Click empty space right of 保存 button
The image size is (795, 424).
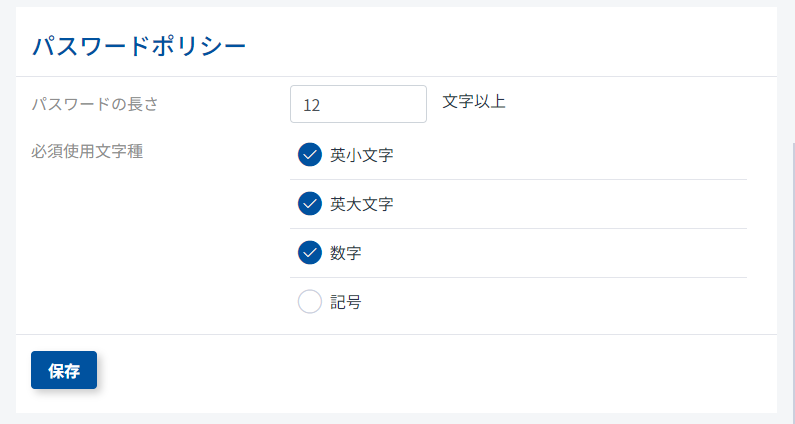click(400, 371)
